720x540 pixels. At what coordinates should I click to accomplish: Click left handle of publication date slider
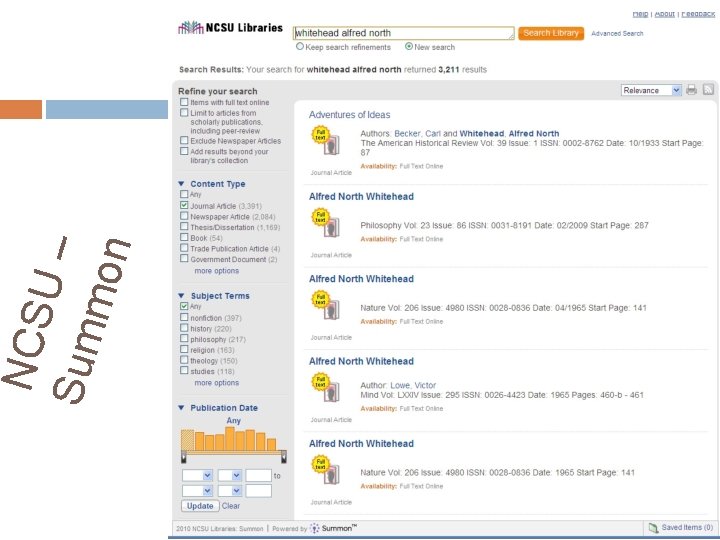pos(184,457)
